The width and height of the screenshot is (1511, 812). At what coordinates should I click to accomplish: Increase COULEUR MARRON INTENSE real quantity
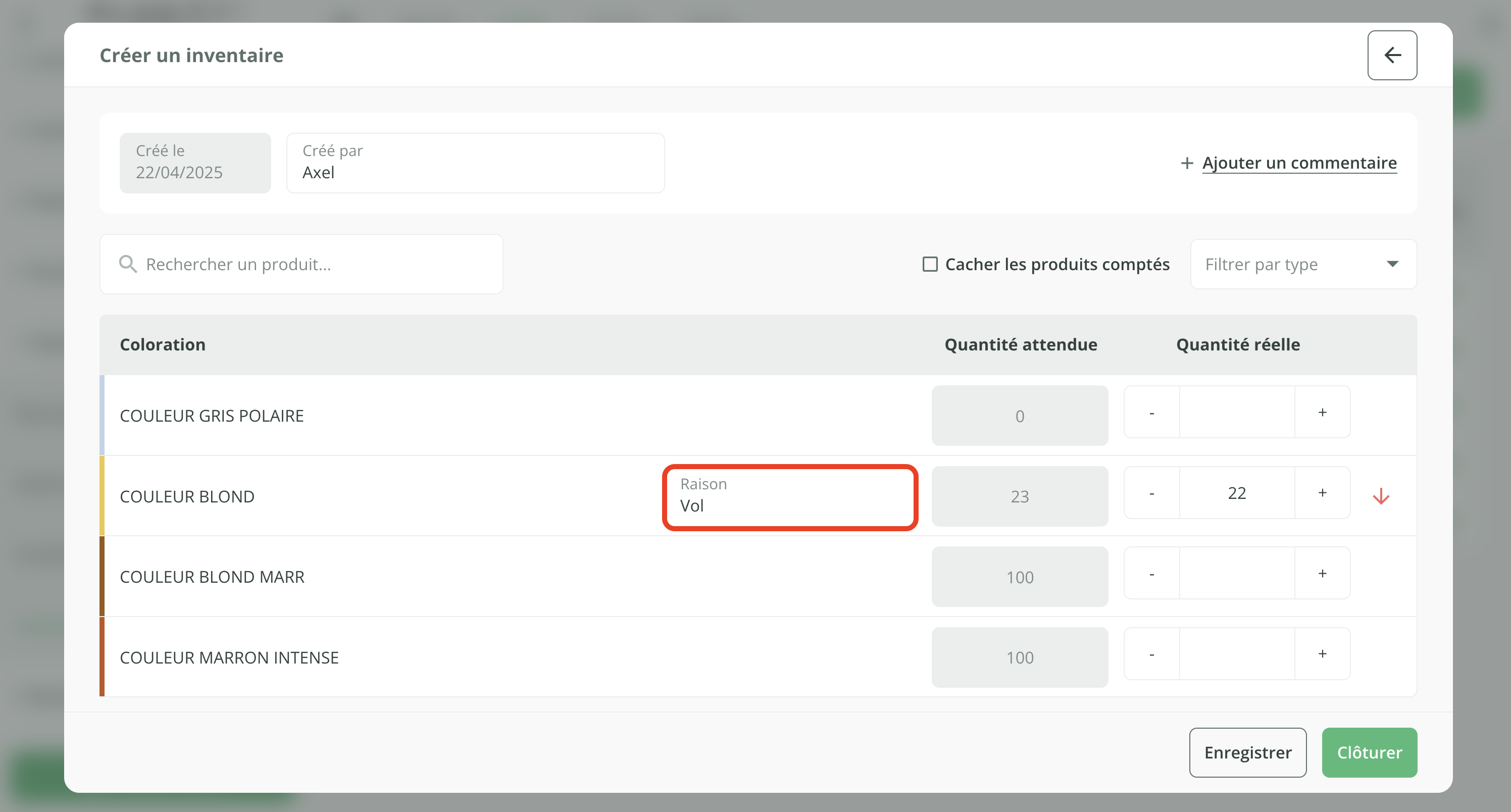pos(1322,654)
